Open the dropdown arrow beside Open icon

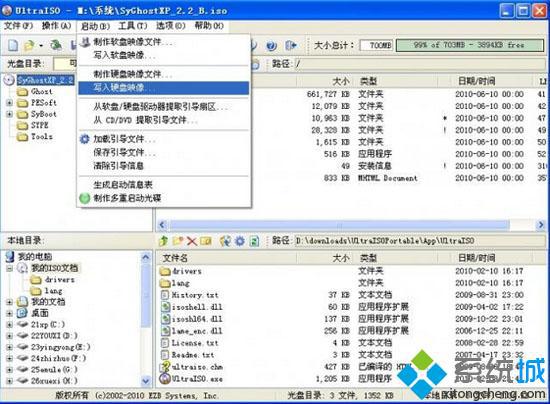click(x=41, y=46)
